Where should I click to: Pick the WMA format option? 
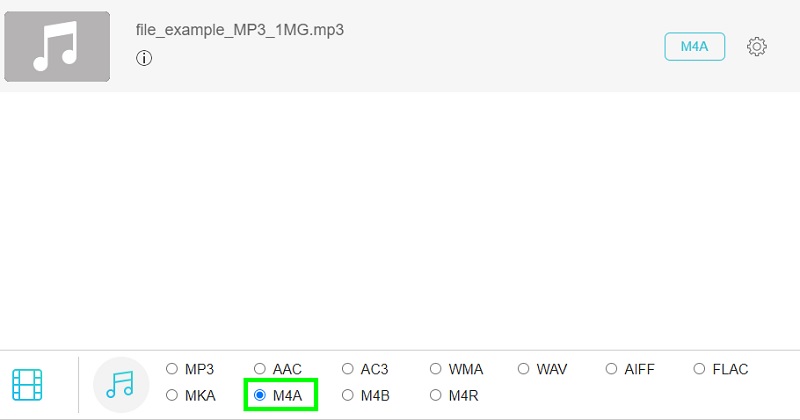pyautogui.click(x=436, y=369)
